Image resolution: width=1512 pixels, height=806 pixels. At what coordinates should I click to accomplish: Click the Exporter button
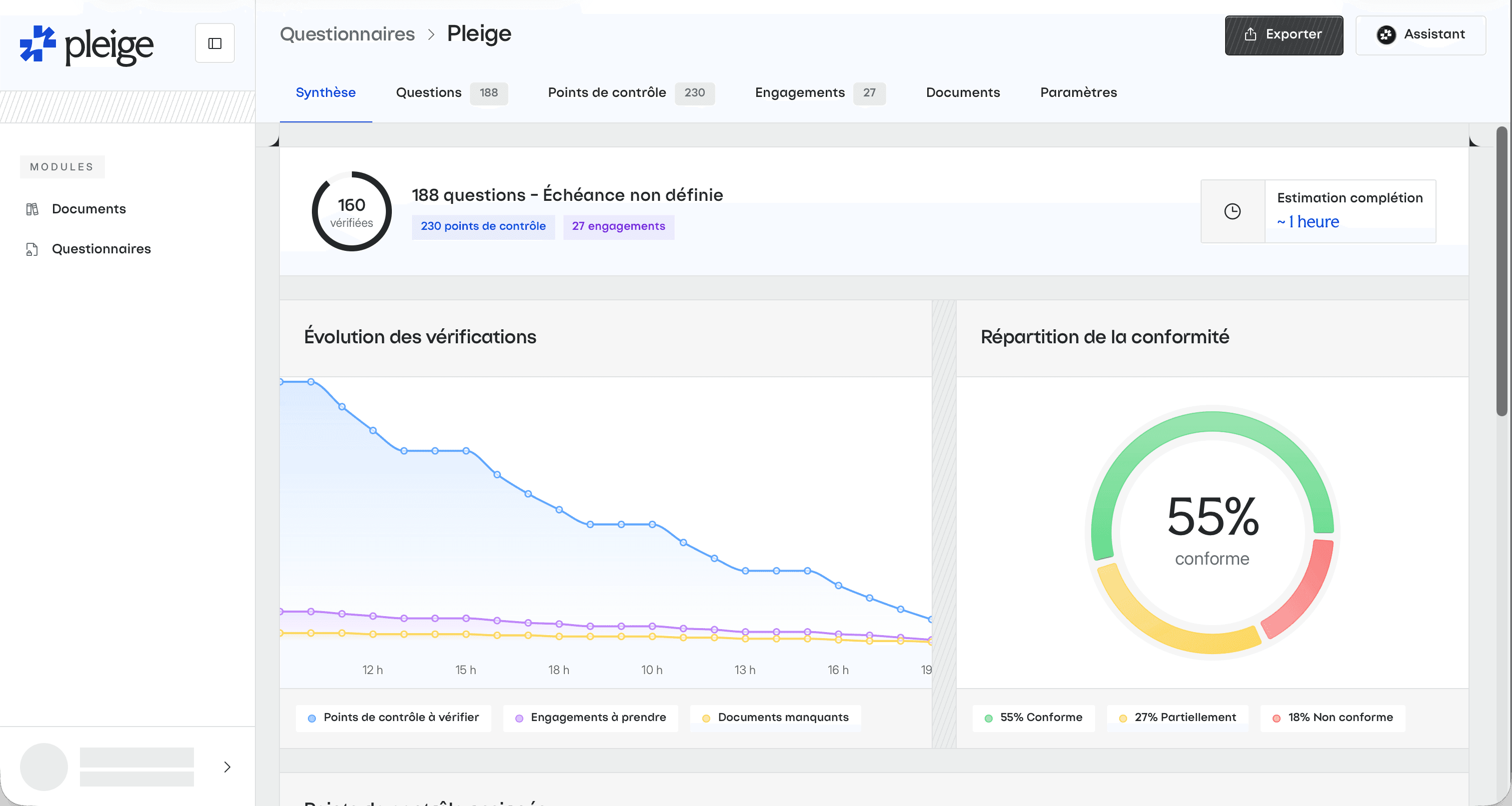click(x=1284, y=35)
